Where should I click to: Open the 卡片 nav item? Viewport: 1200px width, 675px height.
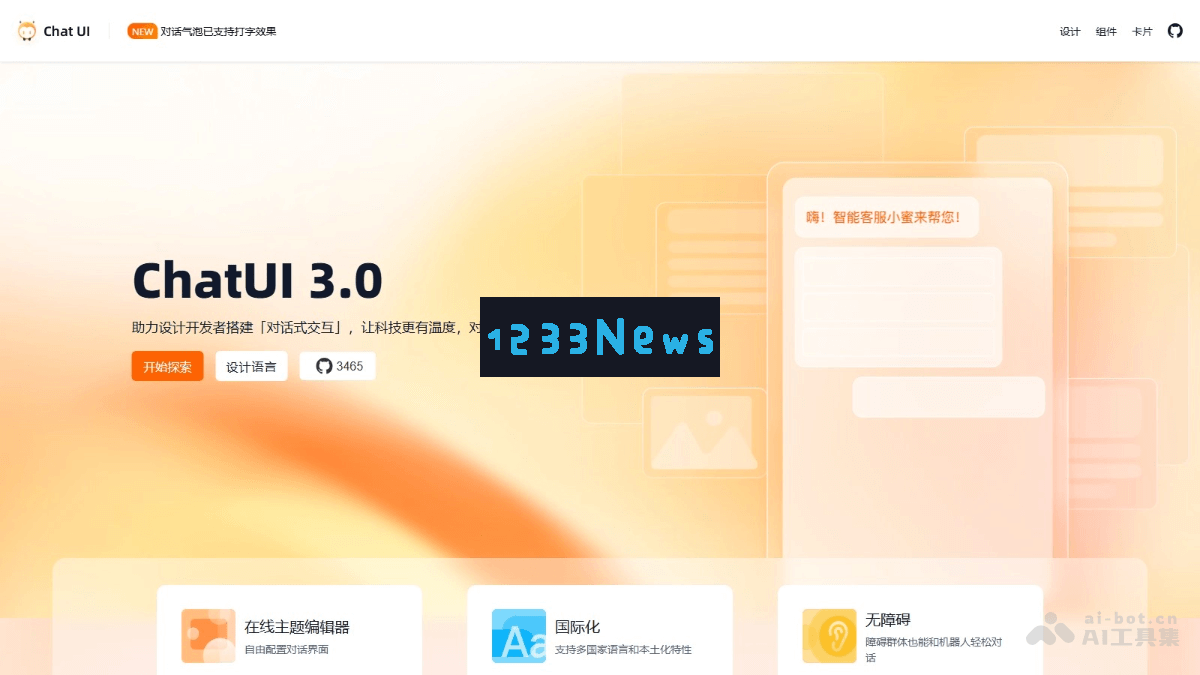pyautogui.click(x=1142, y=32)
